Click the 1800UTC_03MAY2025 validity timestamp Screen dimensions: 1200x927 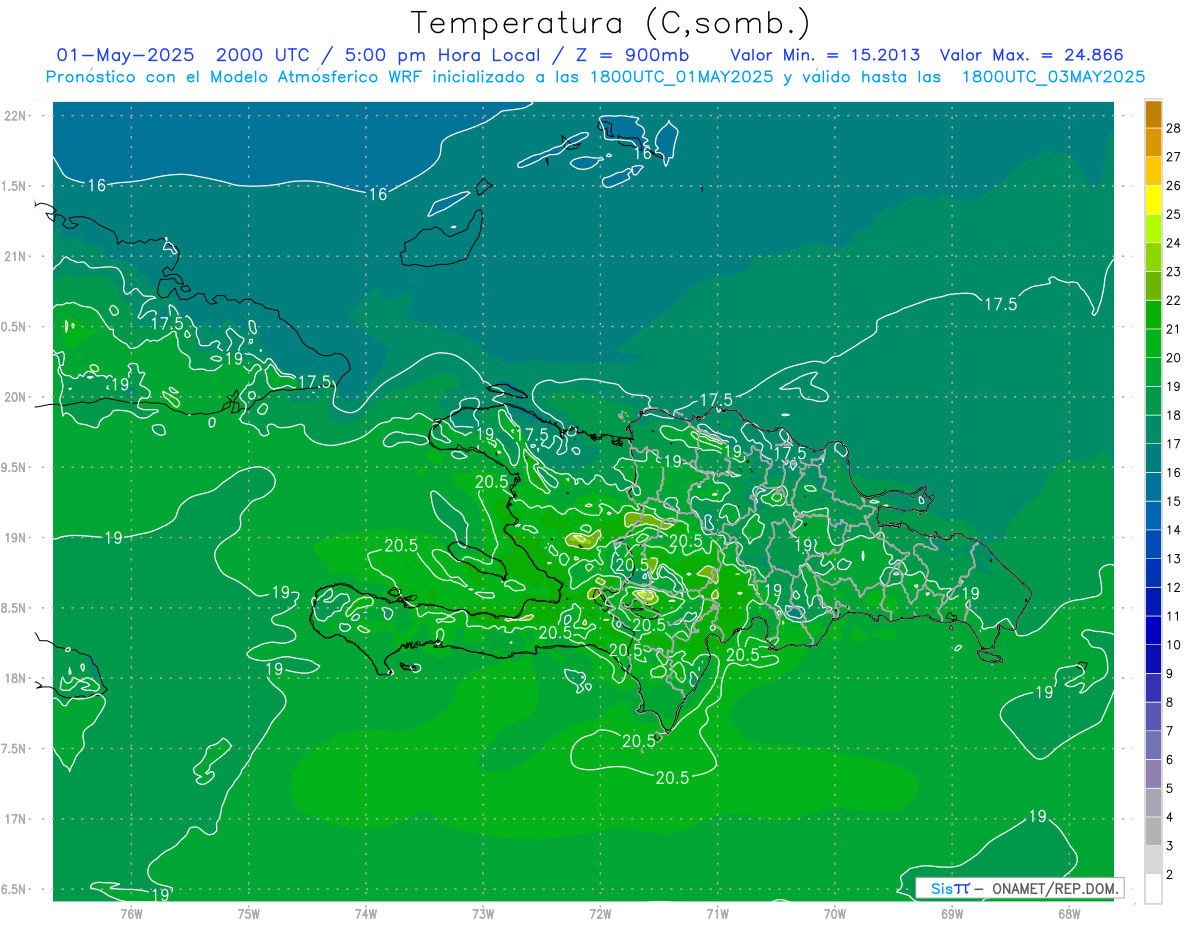pos(1053,77)
